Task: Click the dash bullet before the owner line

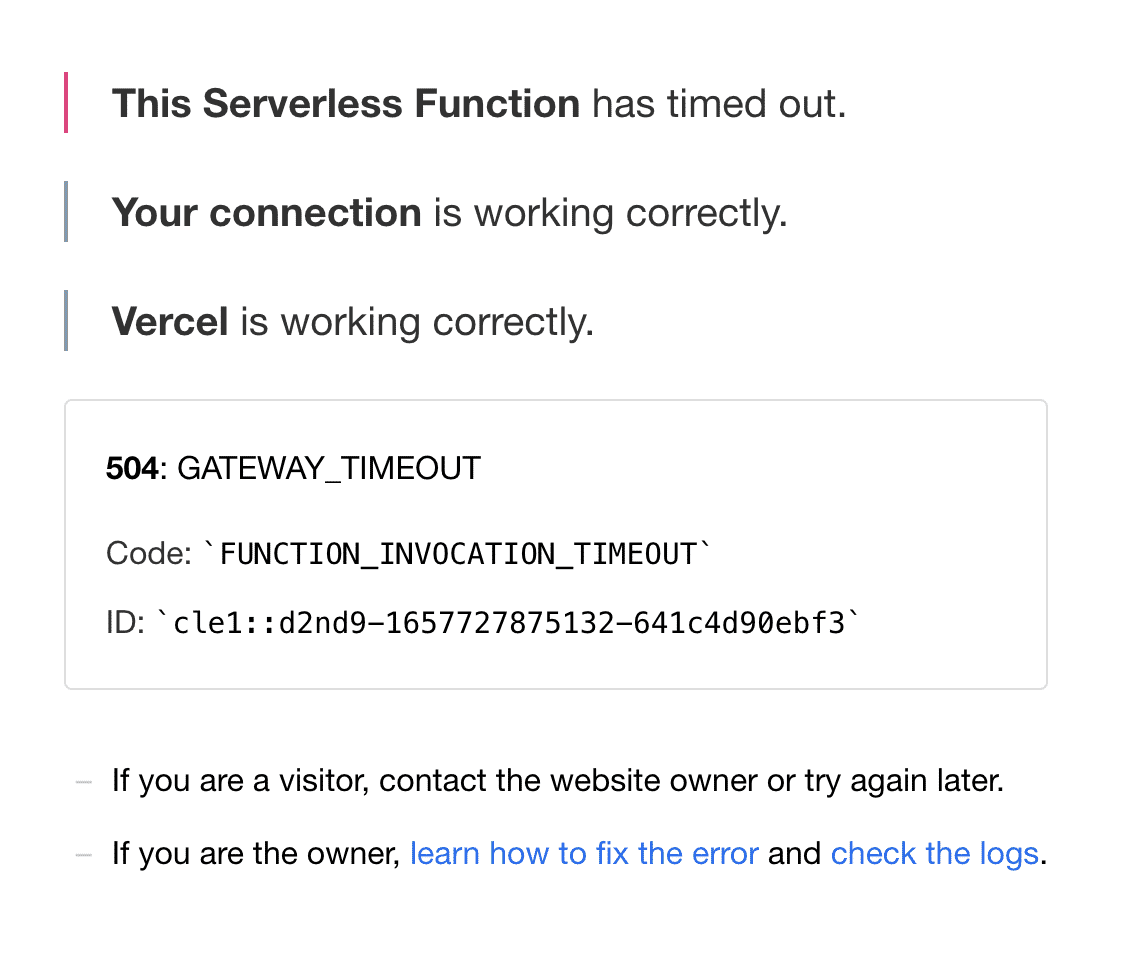Action: click(x=84, y=854)
